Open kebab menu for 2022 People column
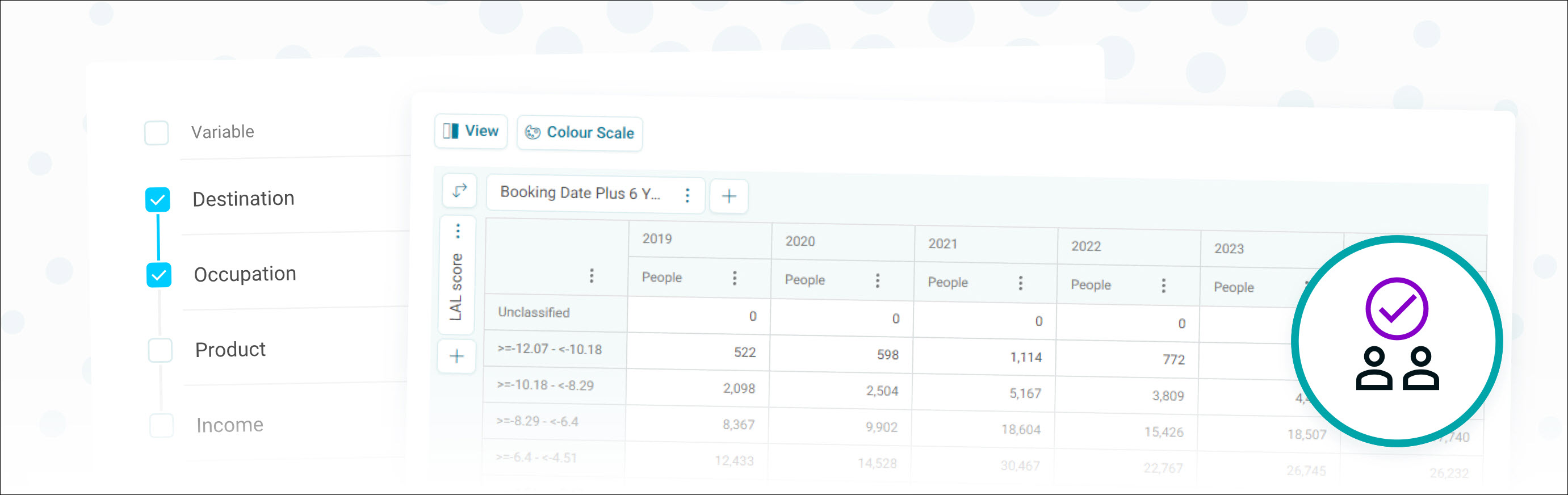Viewport: 1568px width, 495px height. coord(1163,286)
